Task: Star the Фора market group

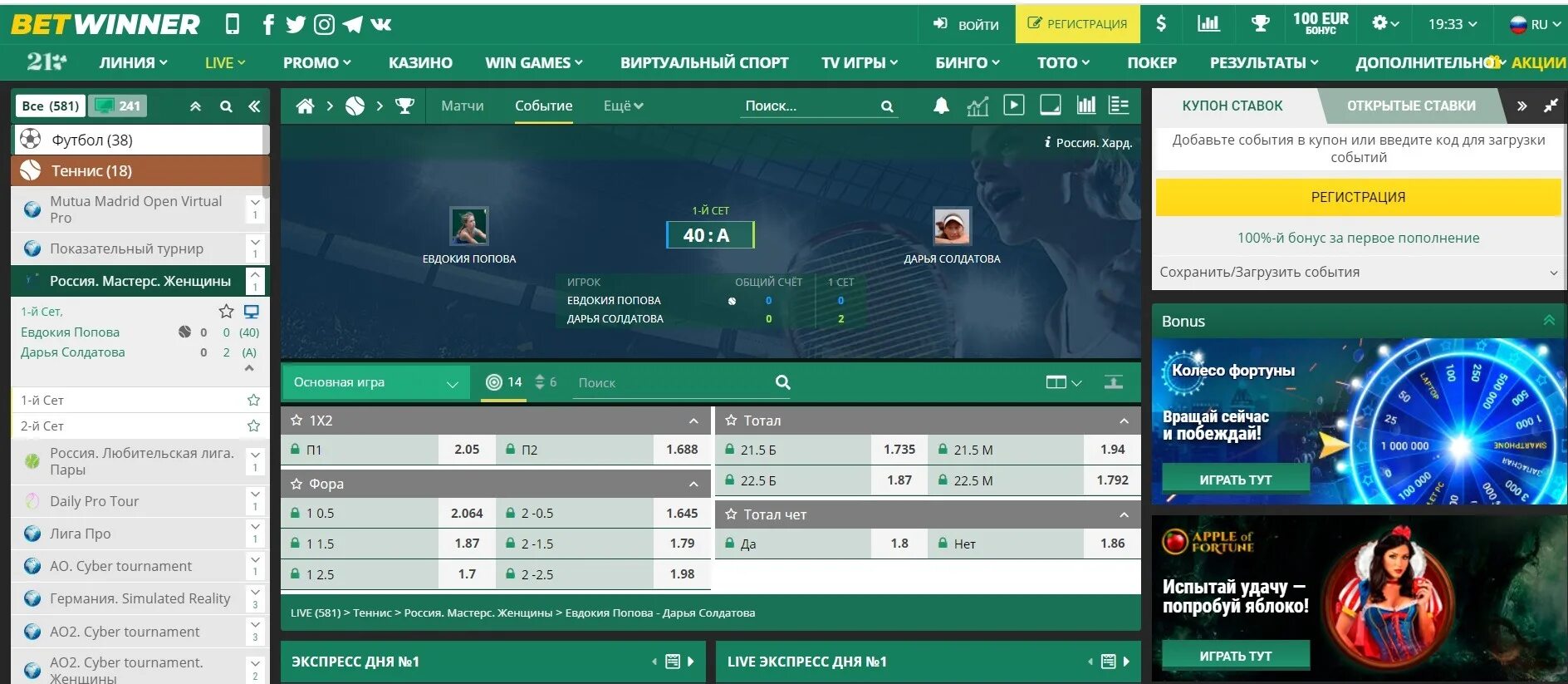Action: coord(296,484)
